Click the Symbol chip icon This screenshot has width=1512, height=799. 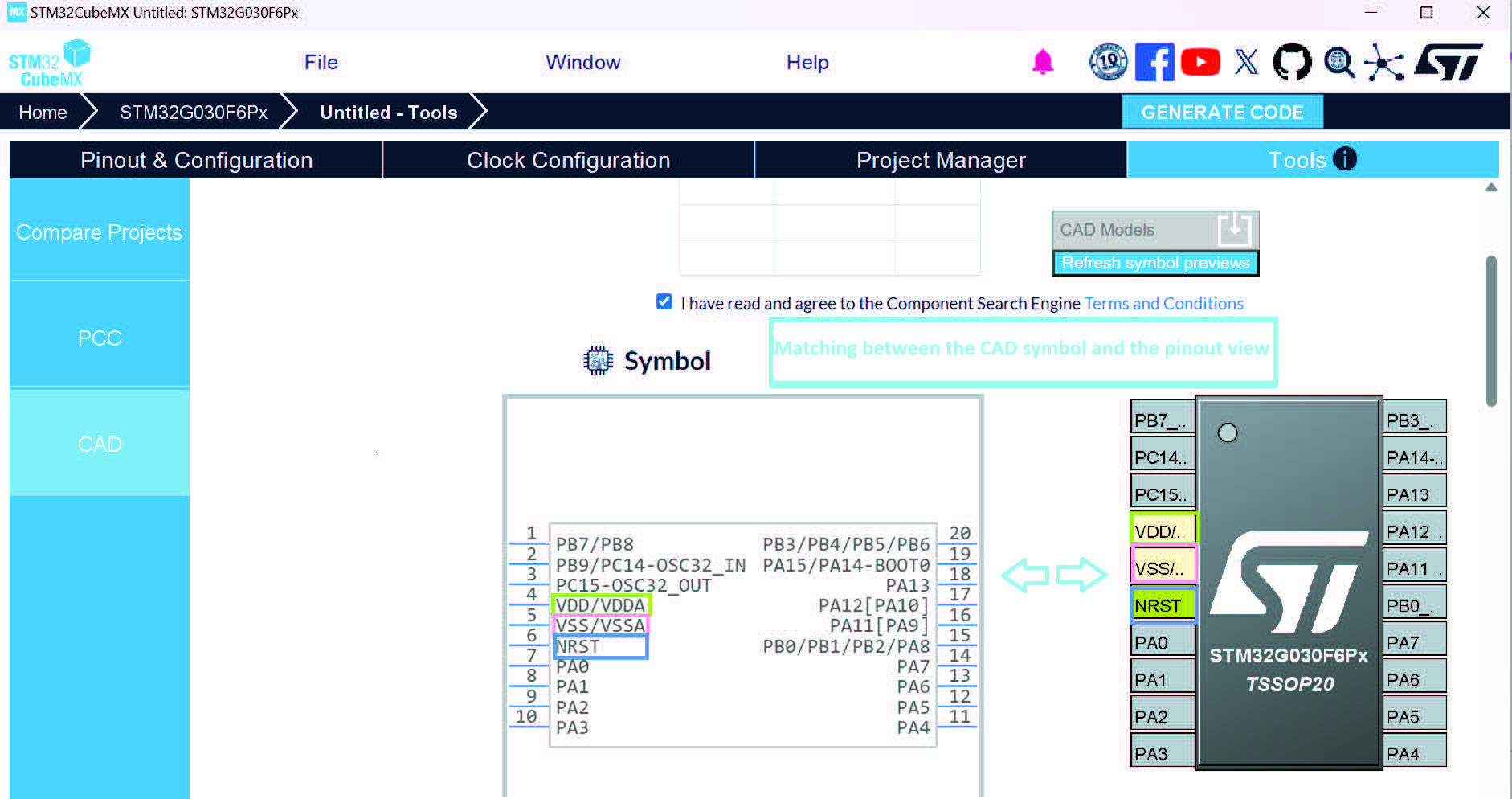(598, 360)
